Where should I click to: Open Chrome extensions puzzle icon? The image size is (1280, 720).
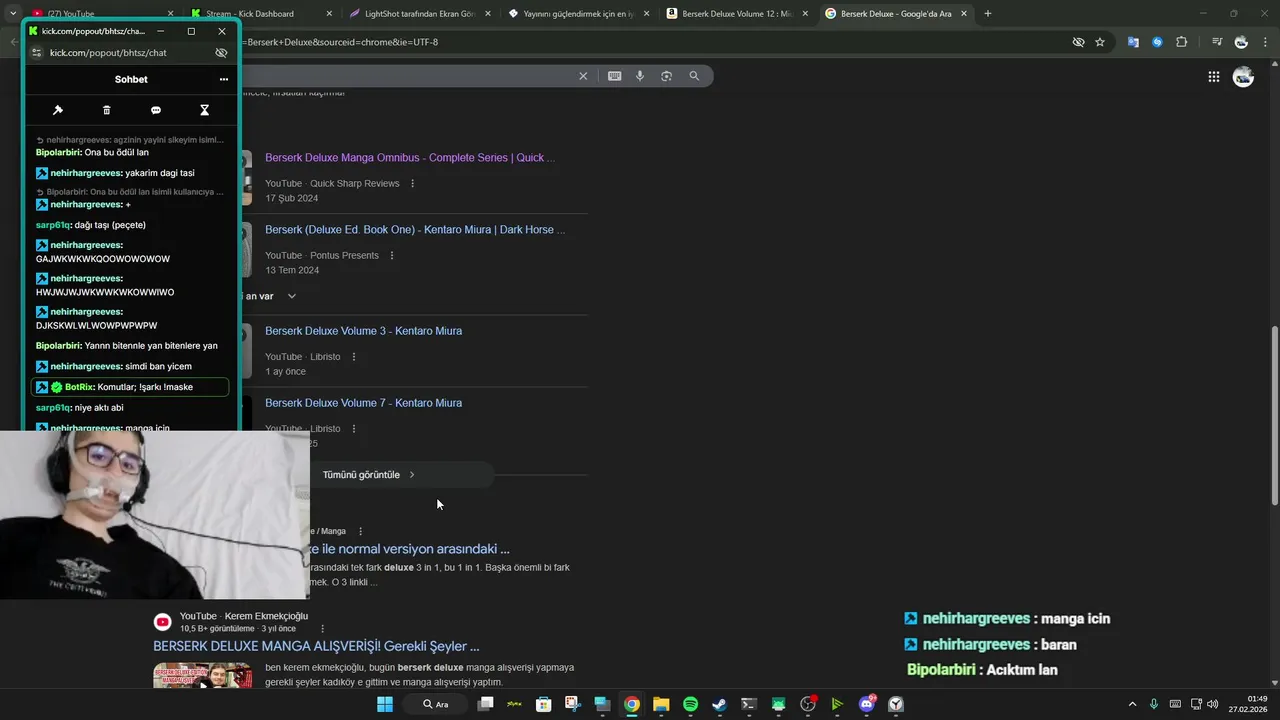[x=1181, y=42]
